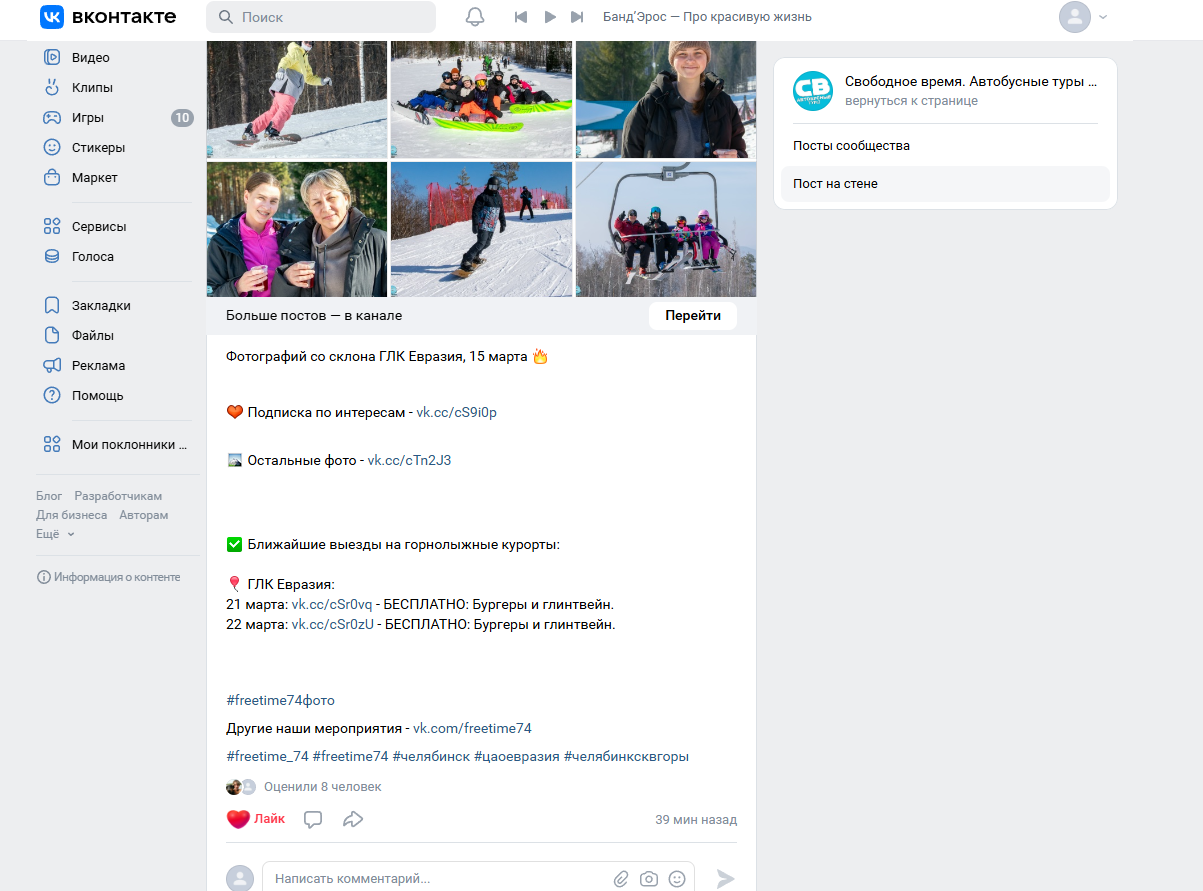Open the #челябинксквгоры hashtag
Viewport: 1203px width, 891px height.
coord(626,756)
